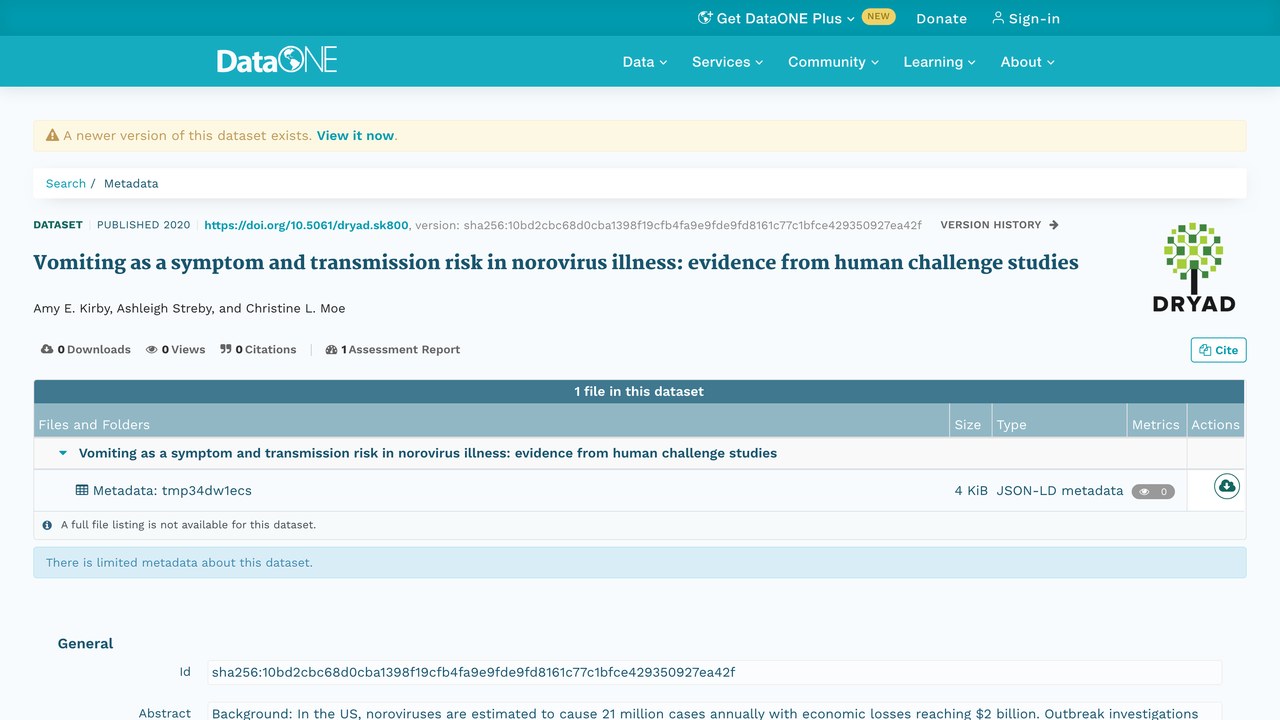Click the Version History arrow icon
Screen dimensions: 1280x720
pyautogui.click(x=1054, y=225)
